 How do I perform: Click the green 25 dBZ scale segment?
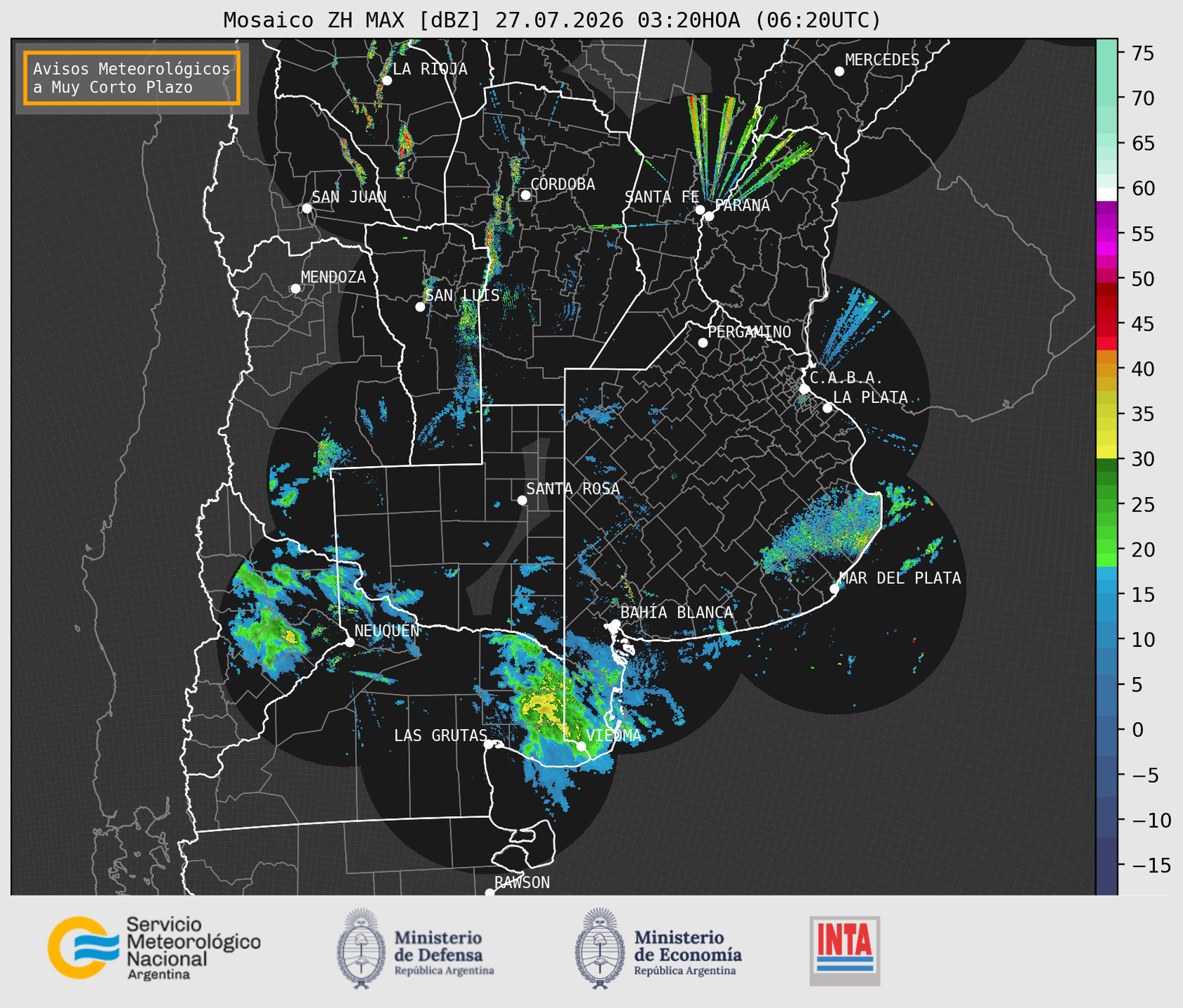click(1106, 505)
